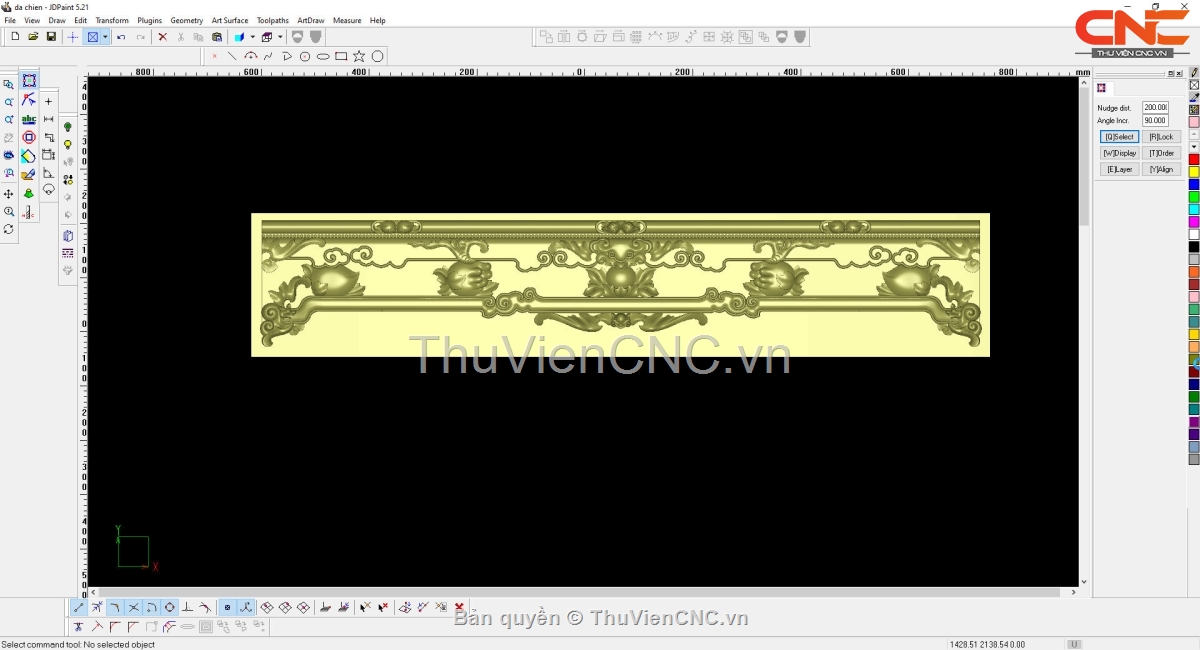Open the blue cube render dropdown
The width and height of the screenshot is (1200, 650).
(x=252, y=37)
